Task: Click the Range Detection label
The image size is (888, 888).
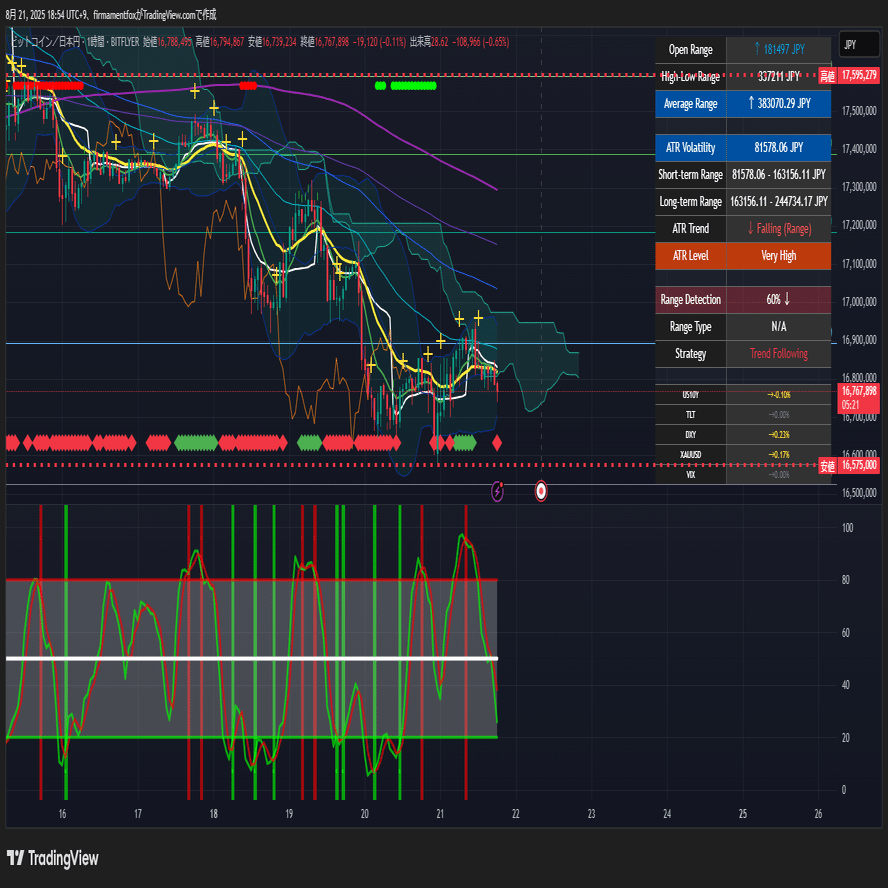Action: pyautogui.click(x=690, y=300)
